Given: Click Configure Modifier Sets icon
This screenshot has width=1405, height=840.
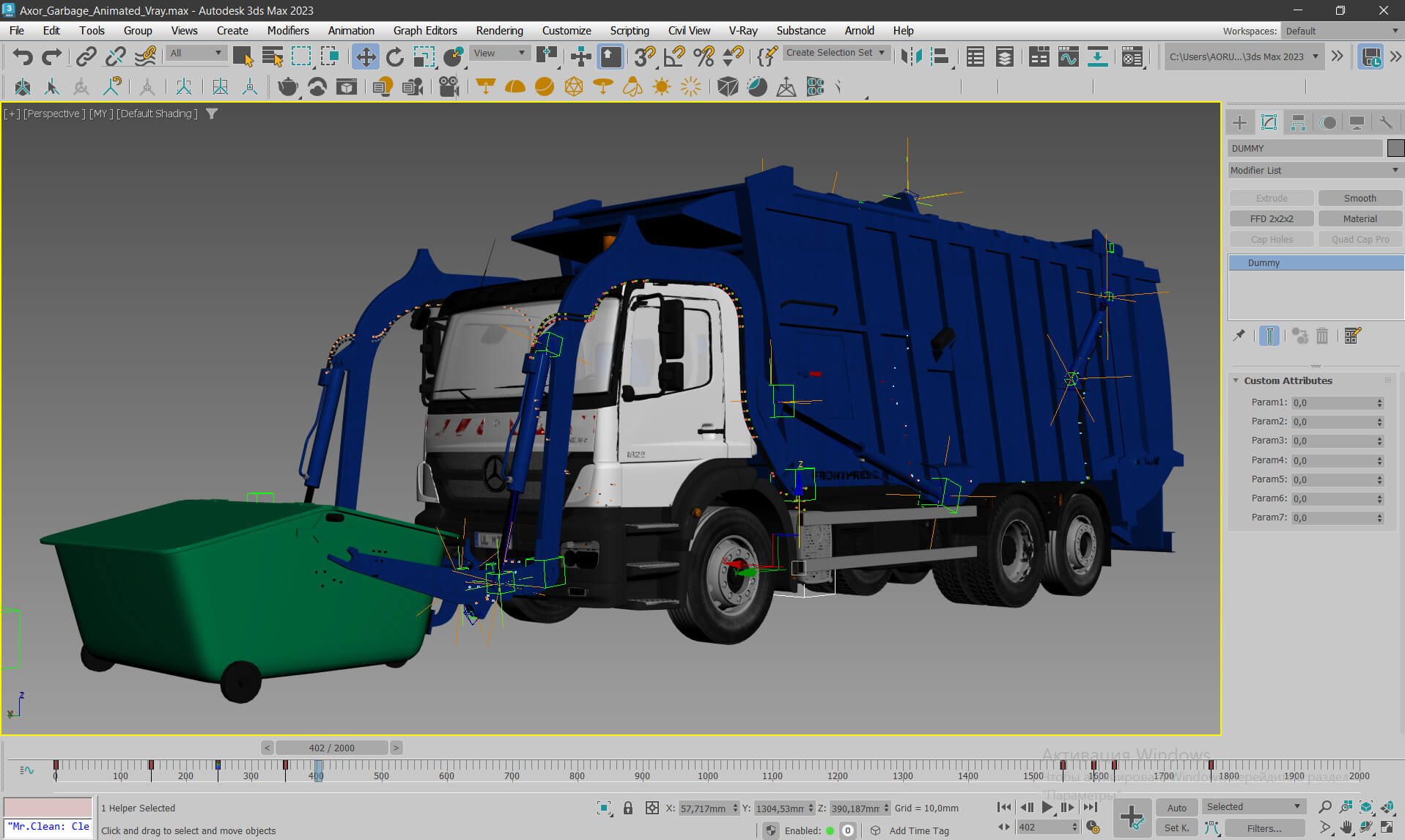Looking at the screenshot, I should [1352, 336].
